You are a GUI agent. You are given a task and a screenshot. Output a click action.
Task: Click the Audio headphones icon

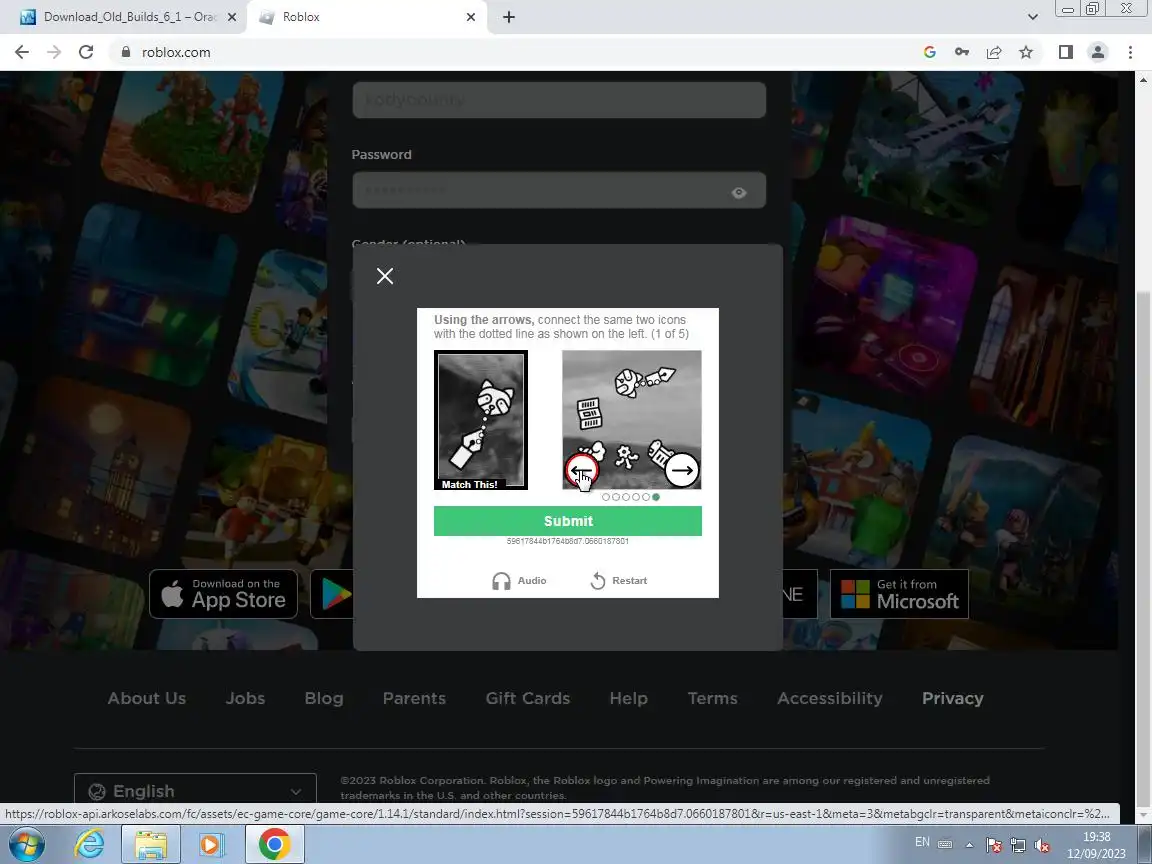pyautogui.click(x=501, y=581)
